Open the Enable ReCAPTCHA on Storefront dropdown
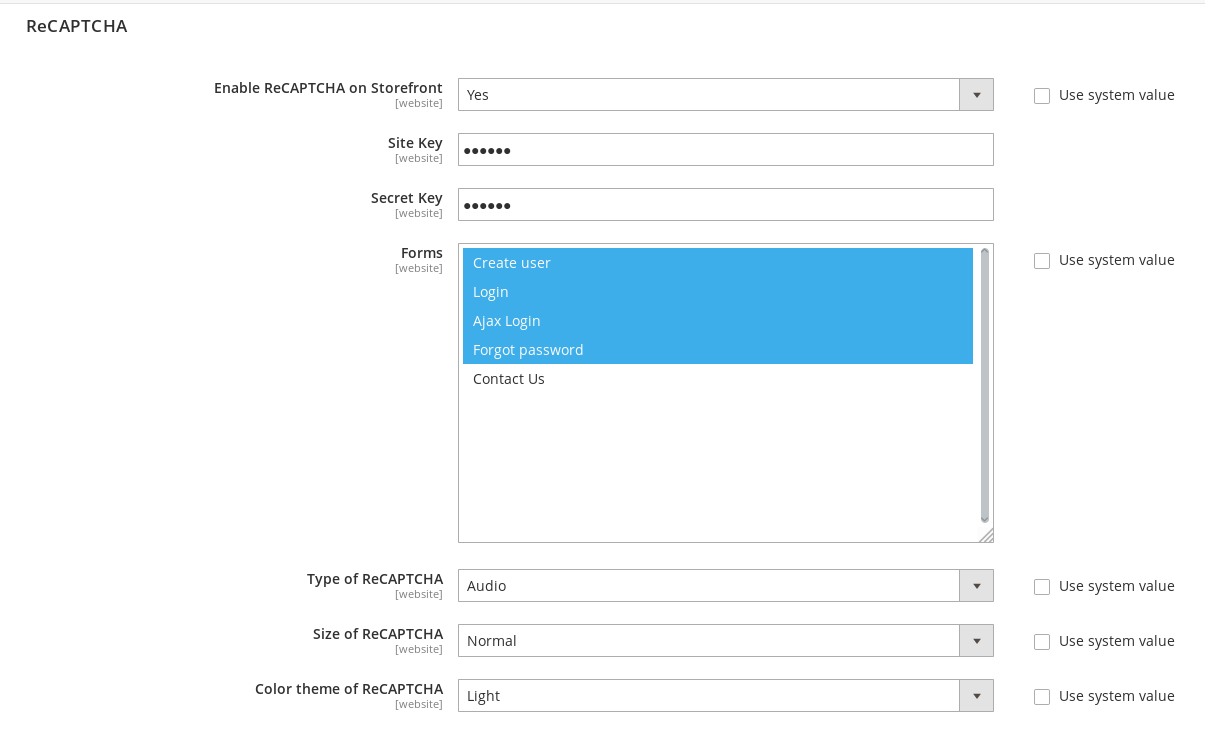Viewport: 1205px width, 738px height. pyautogui.click(x=725, y=95)
